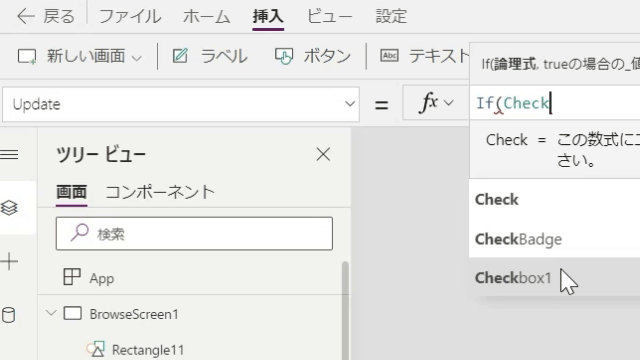Click the fx formula icon
Screen dimensions: 640x360
tap(428, 102)
